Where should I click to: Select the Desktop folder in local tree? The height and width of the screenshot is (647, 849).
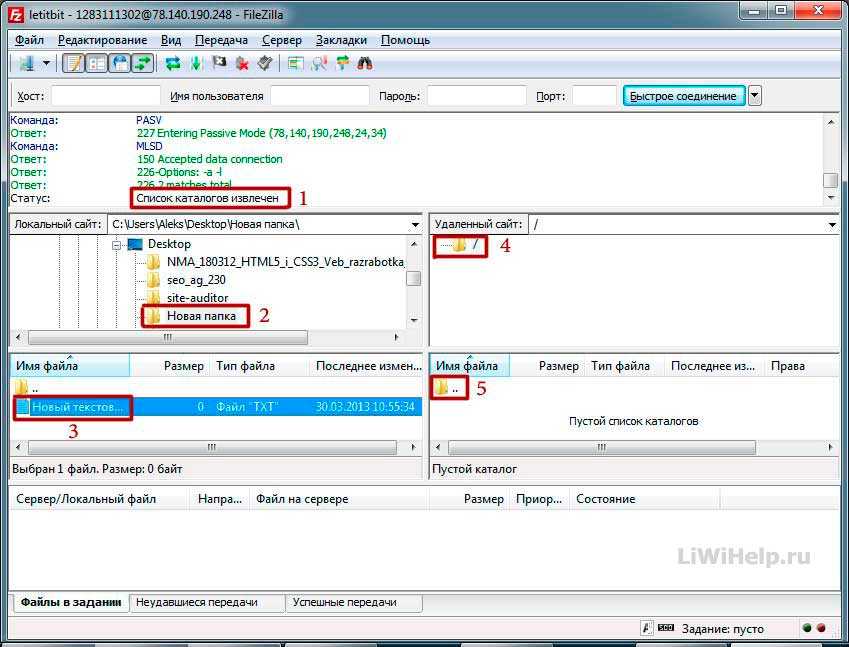click(169, 244)
